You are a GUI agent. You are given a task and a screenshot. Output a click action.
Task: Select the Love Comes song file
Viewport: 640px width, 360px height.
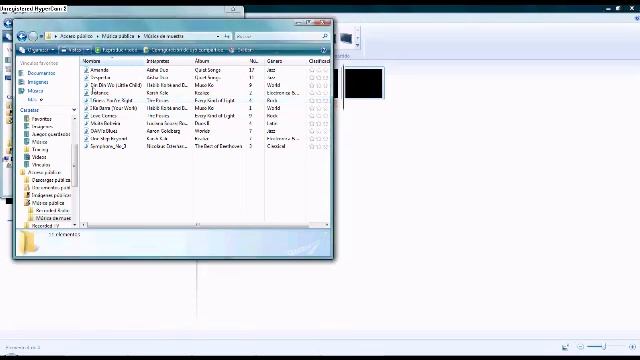click(103, 116)
